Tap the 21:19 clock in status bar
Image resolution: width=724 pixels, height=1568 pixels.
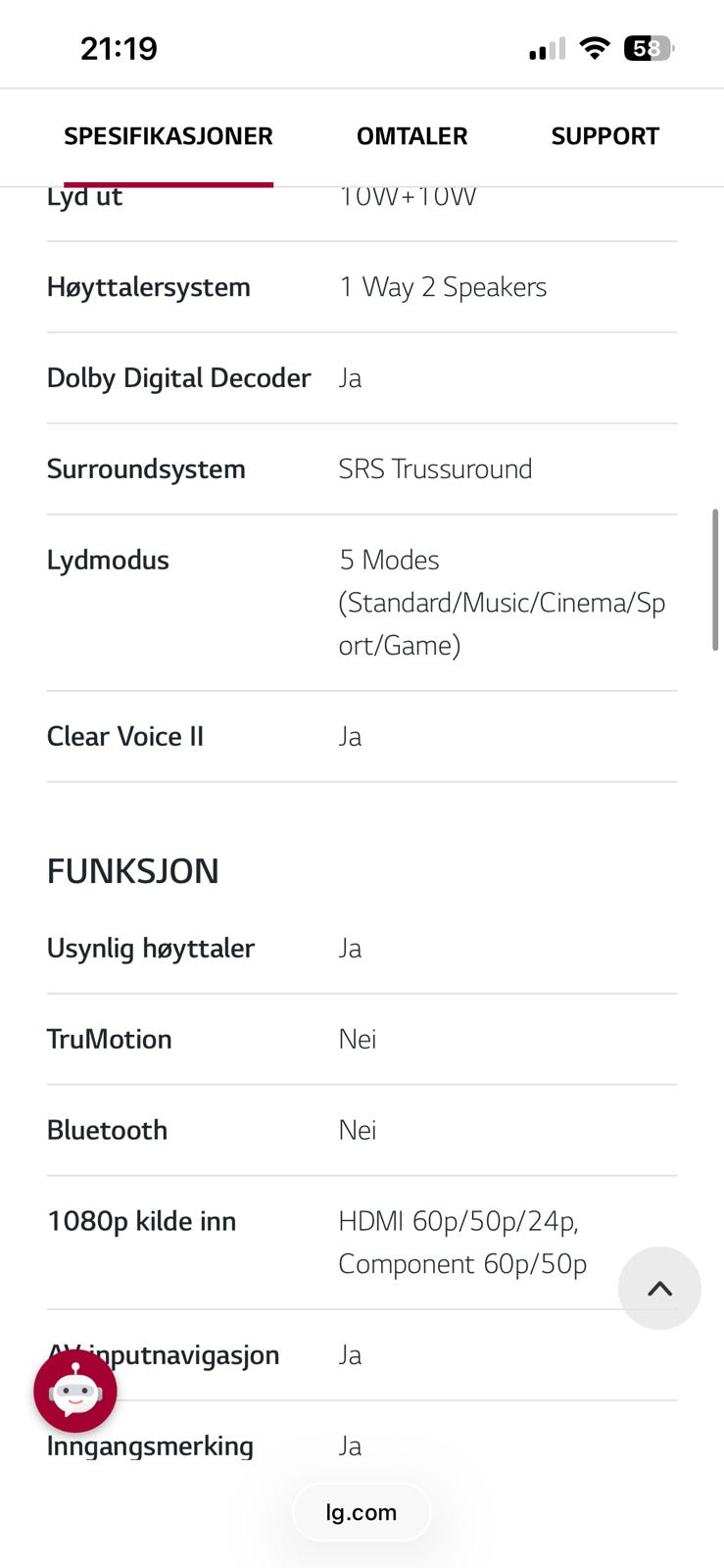(x=119, y=48)
